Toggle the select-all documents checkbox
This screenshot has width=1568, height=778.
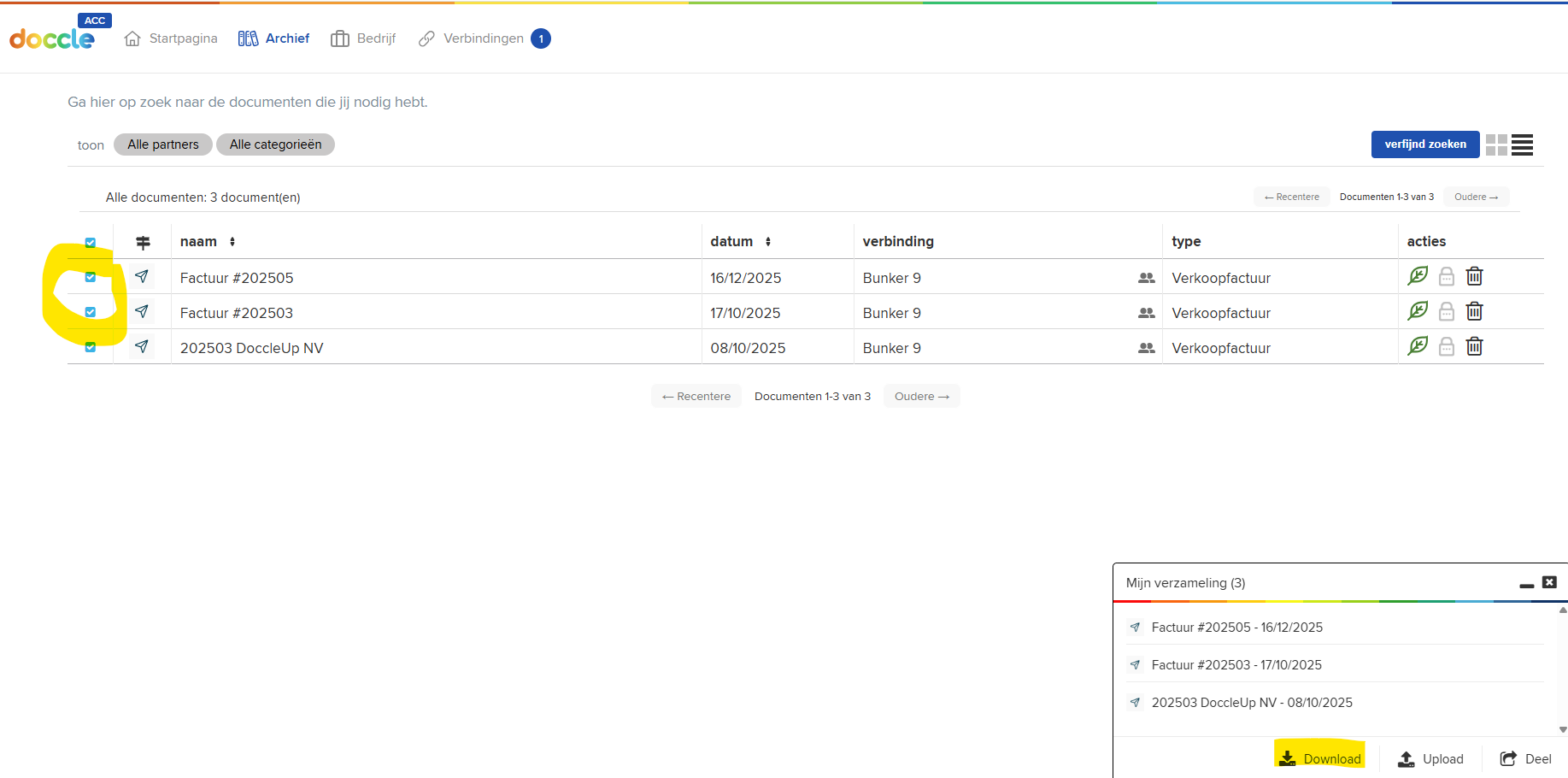click(x=91, y=243)
